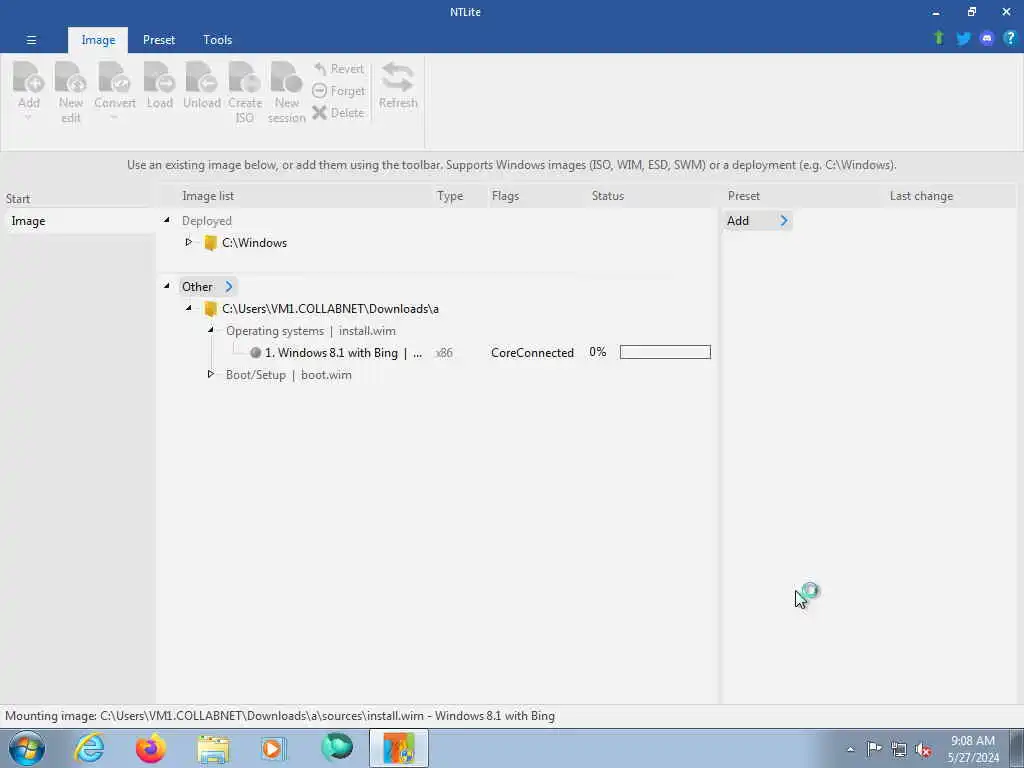Collapse the C:\Users\VM1.COLLABNET\Downloads\a node
Viewport: 1024px width, 768px height.
189,308
